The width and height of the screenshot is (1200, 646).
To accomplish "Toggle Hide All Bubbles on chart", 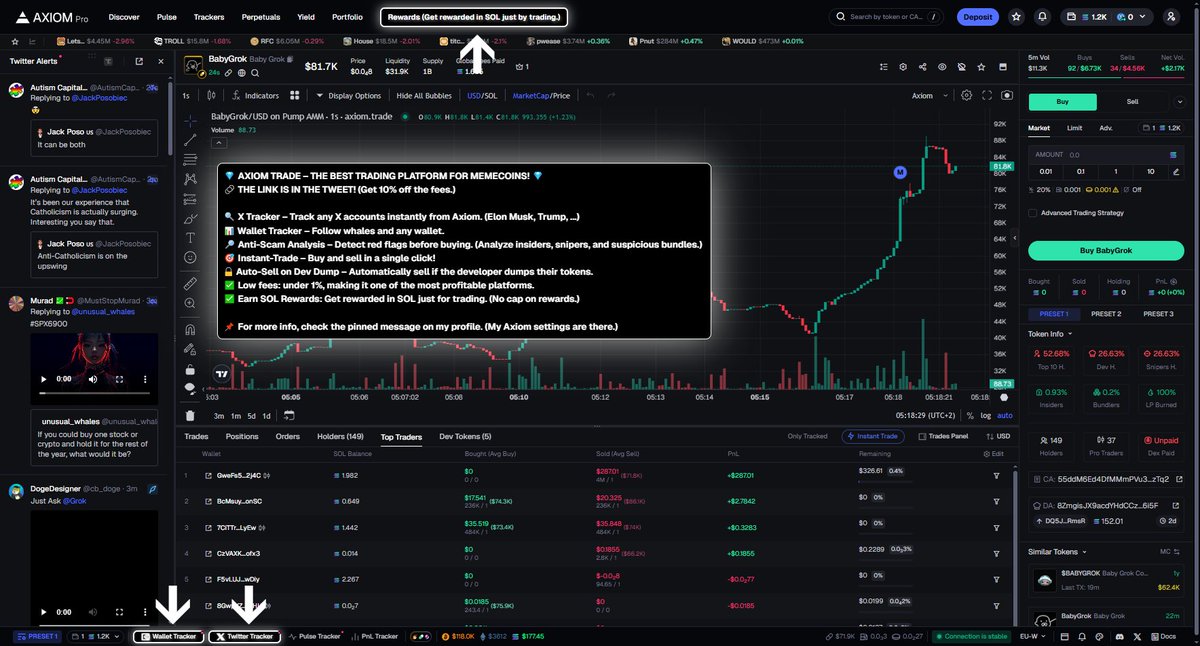I will point(424,96).
